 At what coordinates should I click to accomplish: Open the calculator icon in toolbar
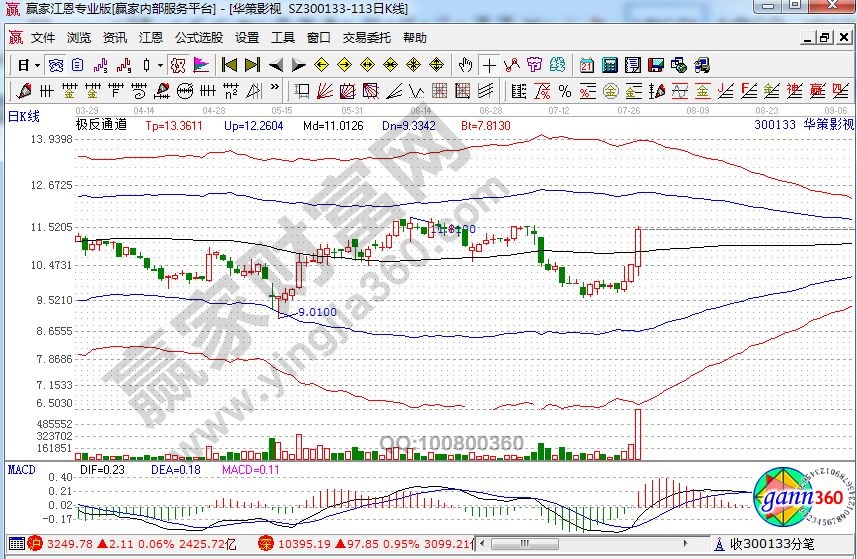click(x=608, y=65)
